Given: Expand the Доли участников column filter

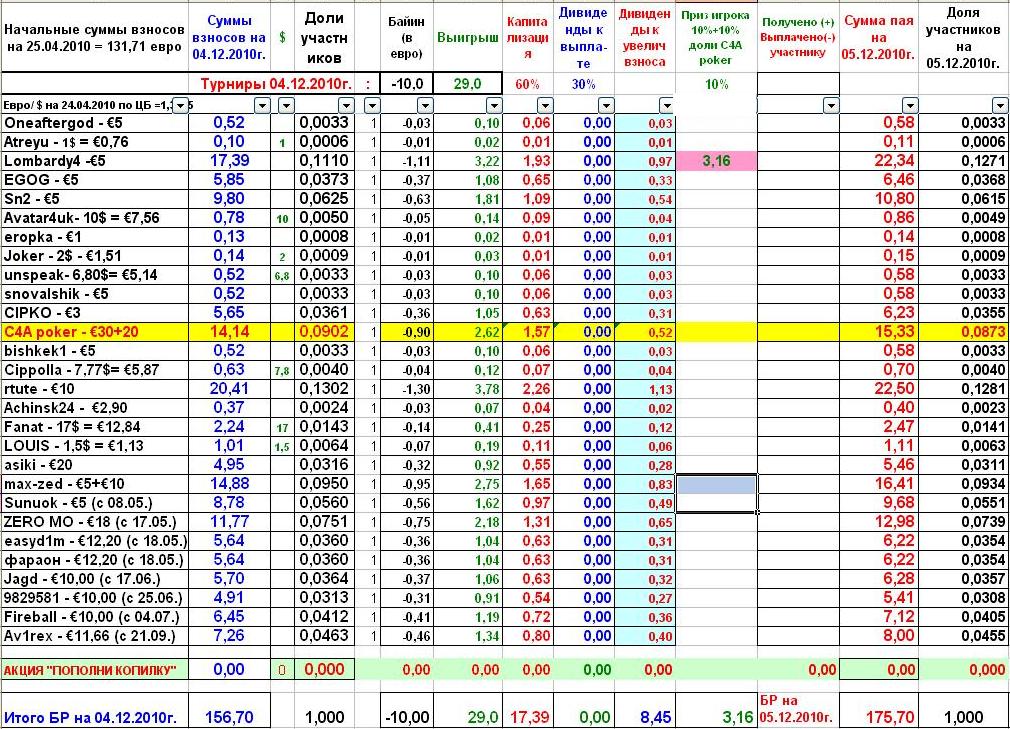Looking at the screenshot, I should click(x=347, y=106).
